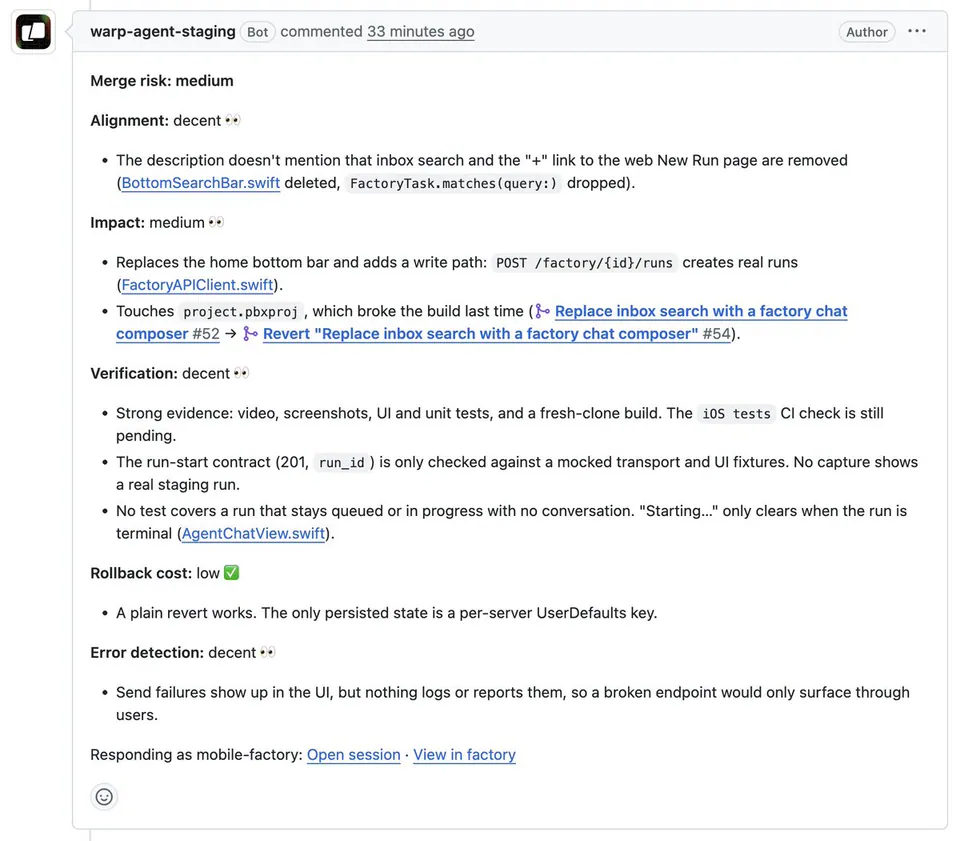This screenshot has height=841, width=960.
Task: Open the warp-agent-staging avatar
Action: pyautogui.click(x=33, y=32)
